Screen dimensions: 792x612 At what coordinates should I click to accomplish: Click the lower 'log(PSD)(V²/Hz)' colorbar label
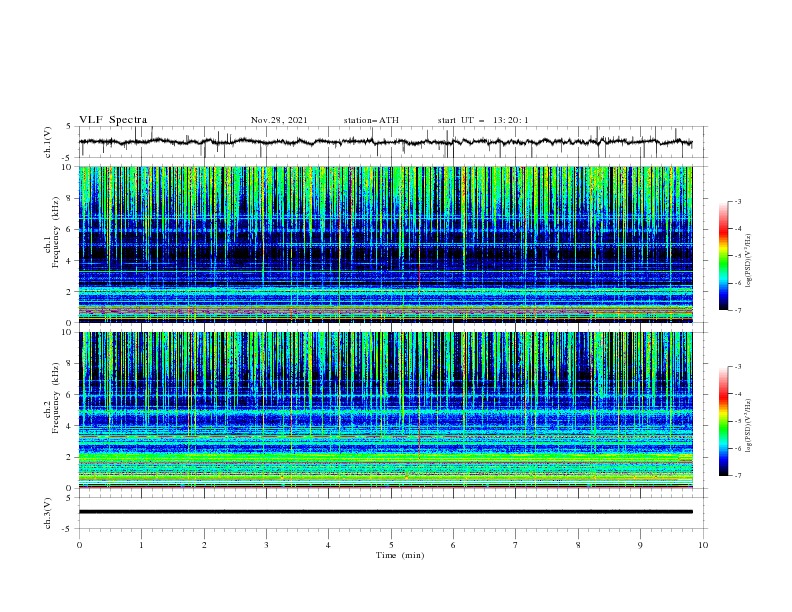749,426
